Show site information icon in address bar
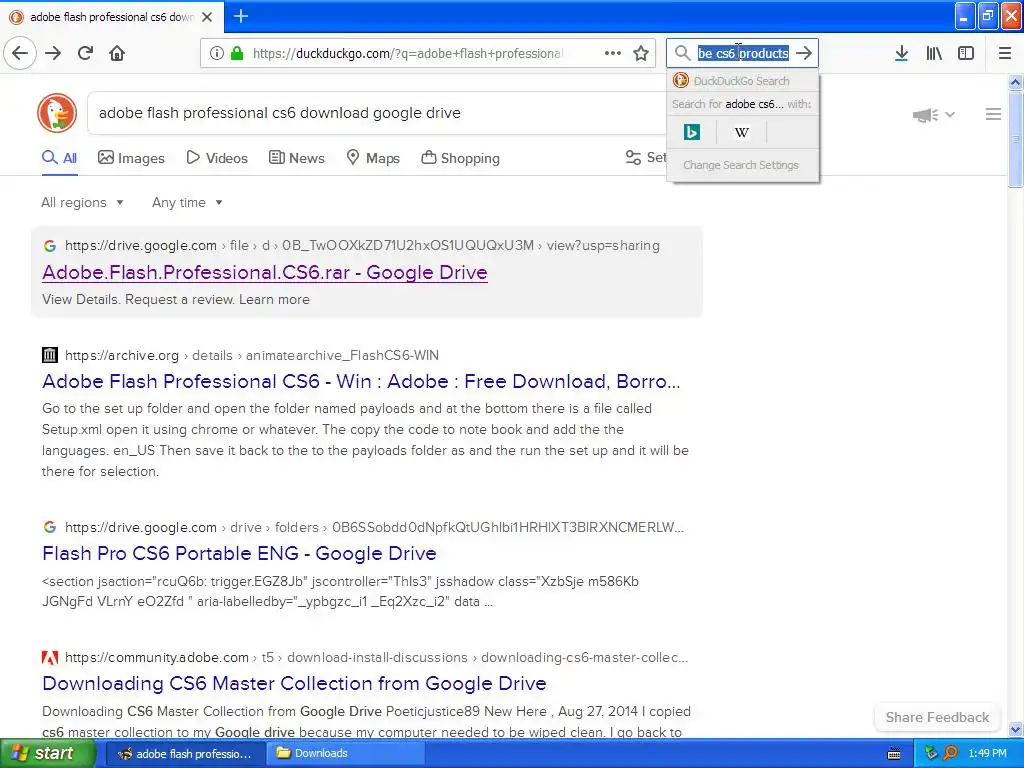Screen dimensions: 1024x768 (x=216, y=53)
